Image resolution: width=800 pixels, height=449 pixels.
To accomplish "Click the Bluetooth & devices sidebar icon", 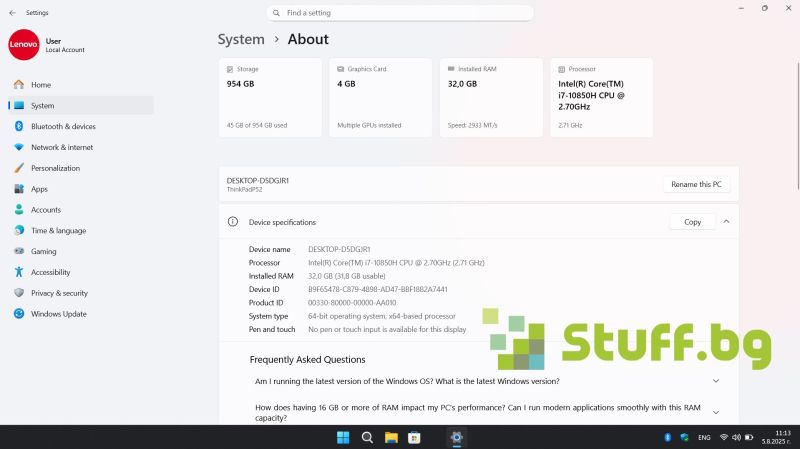I will click(x=18, y=126).
